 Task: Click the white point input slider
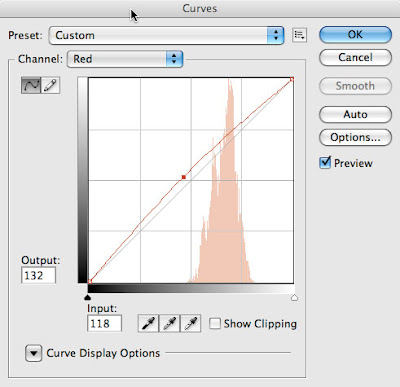[x=294, y=297]
